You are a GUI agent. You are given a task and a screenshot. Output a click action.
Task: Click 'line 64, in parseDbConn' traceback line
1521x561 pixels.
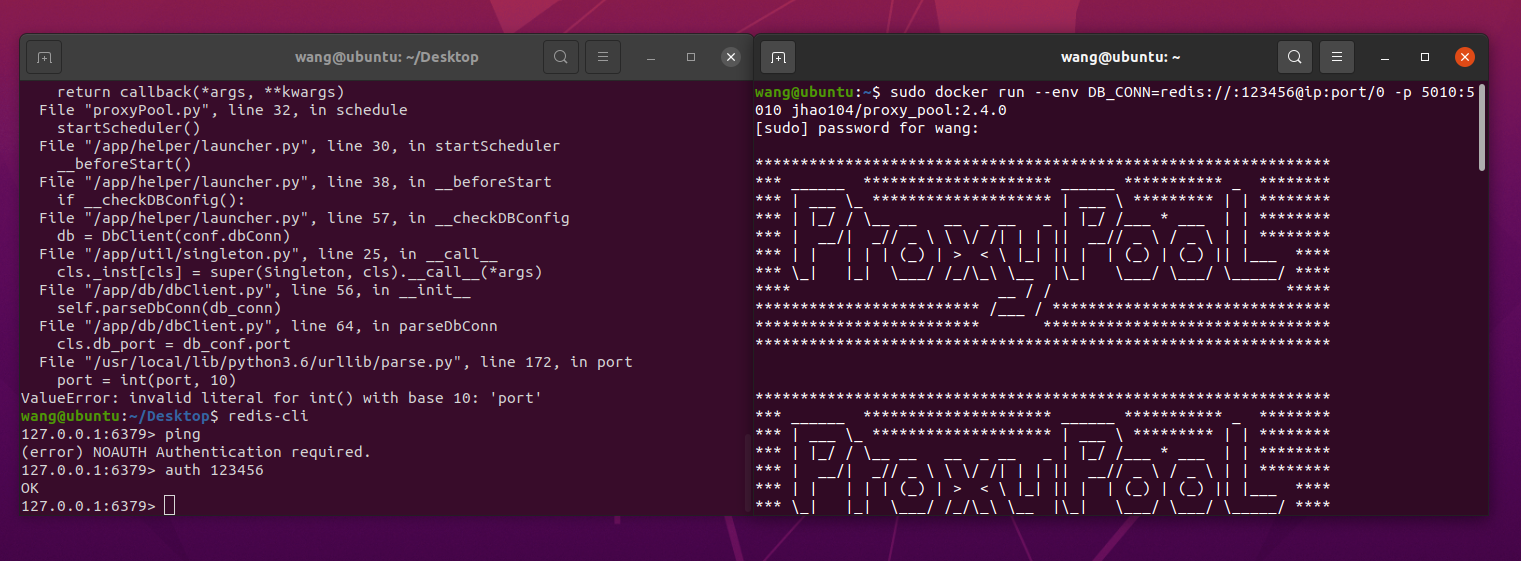click(268, 326)
